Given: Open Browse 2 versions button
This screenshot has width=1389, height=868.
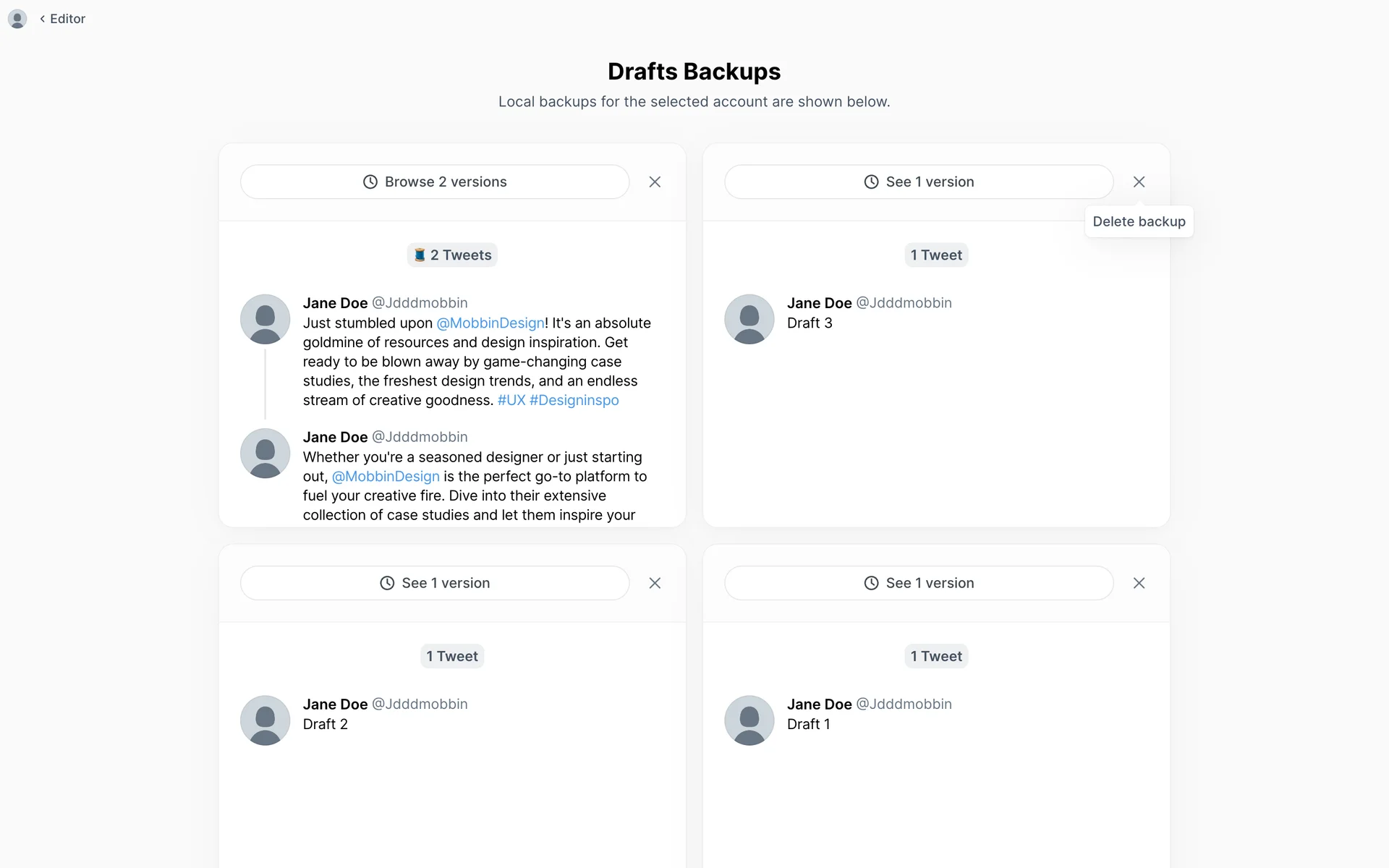Looking at the screenshot, I should [x=434, y=182].
